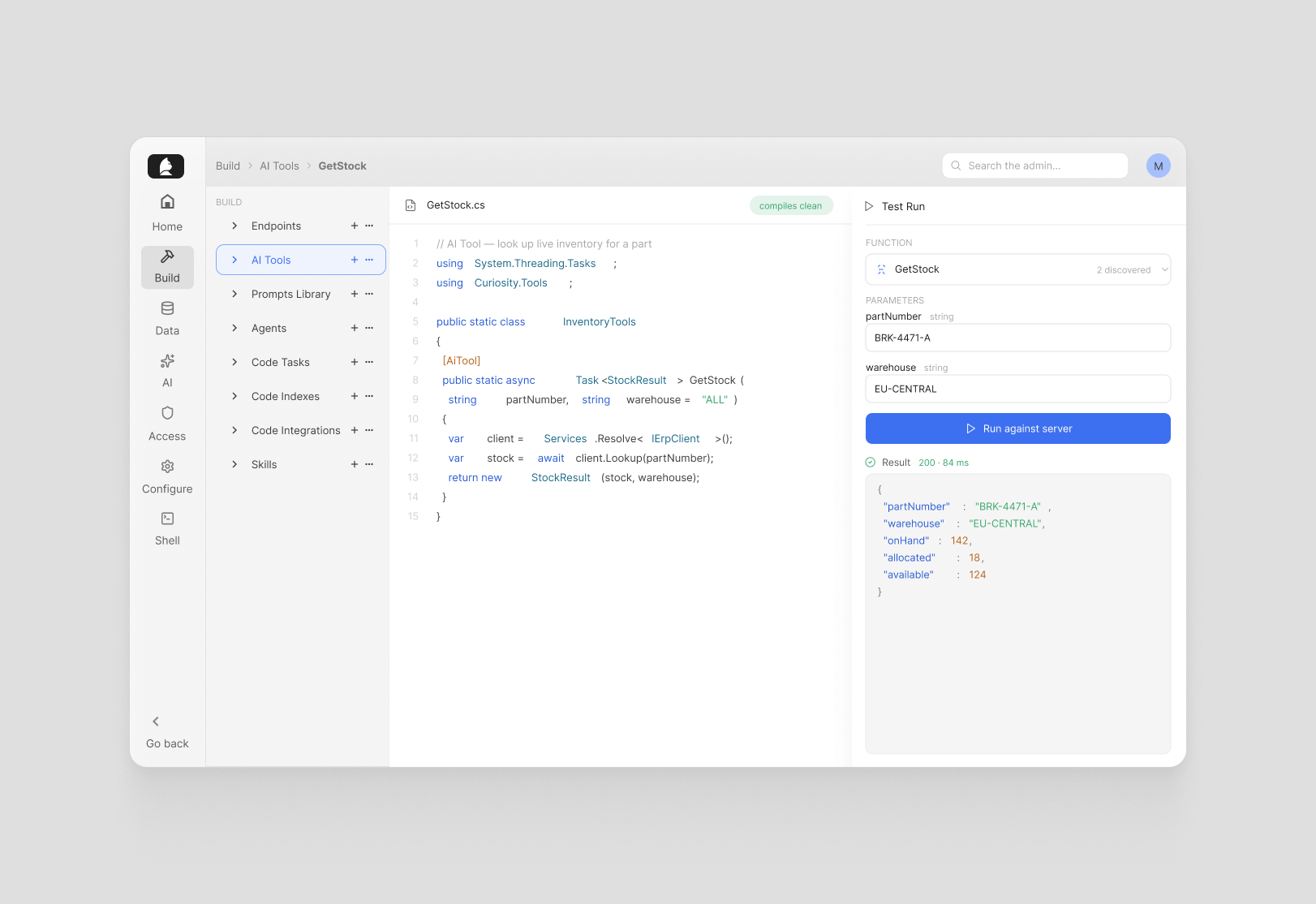
Task: Add a new Skills item
Action: pos(355,464)
